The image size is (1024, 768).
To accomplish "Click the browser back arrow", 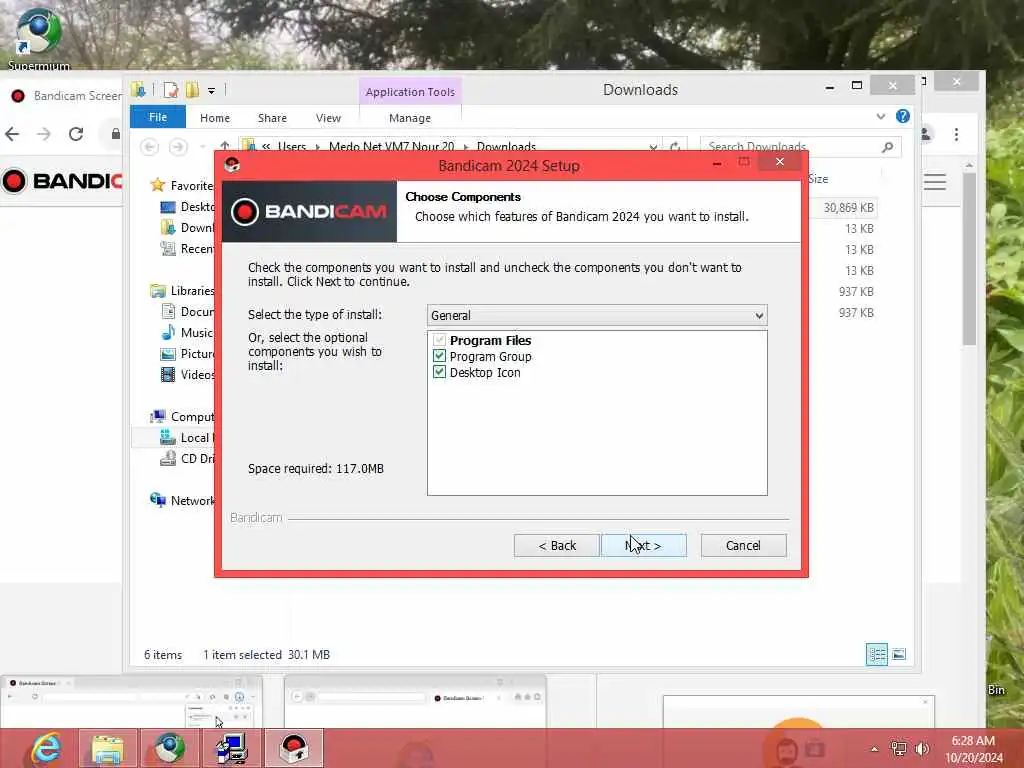I will (12, 134).
